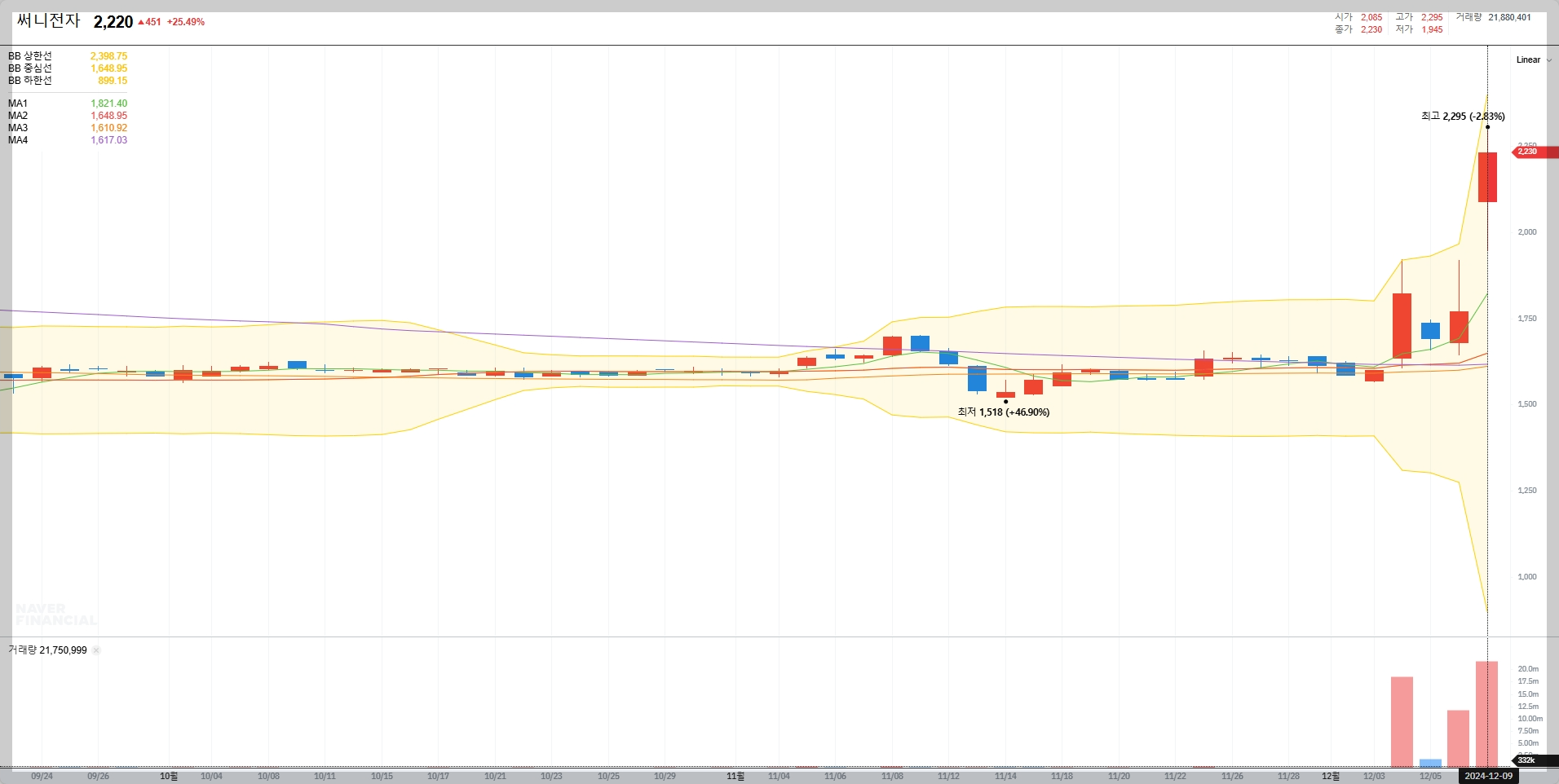This screenshot has height=784, width=1559.
Task: Click the 12/03 red volume bar
Action: click(1402, 722)
